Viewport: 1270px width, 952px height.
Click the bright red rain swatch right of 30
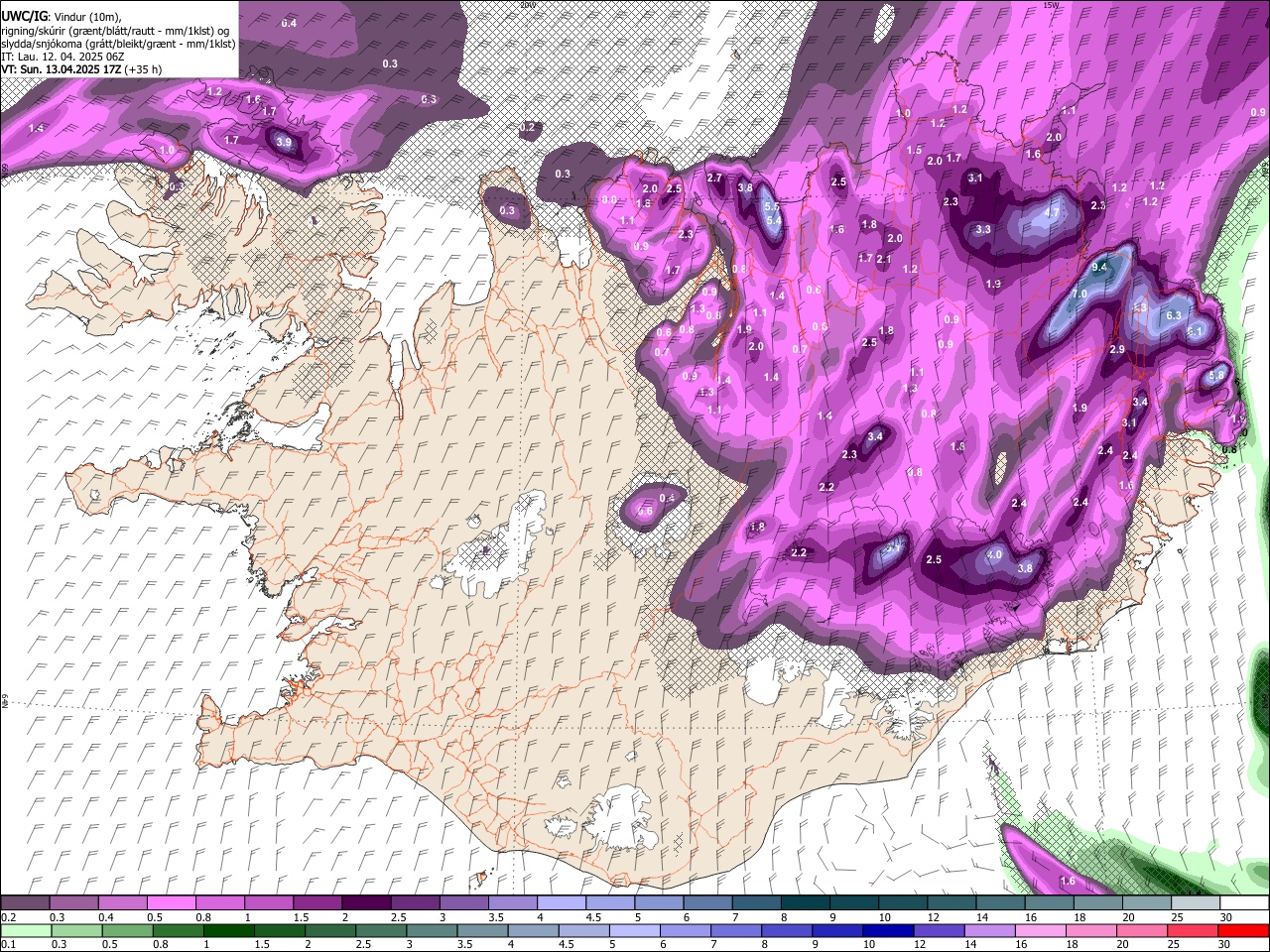click(1244, 930)
